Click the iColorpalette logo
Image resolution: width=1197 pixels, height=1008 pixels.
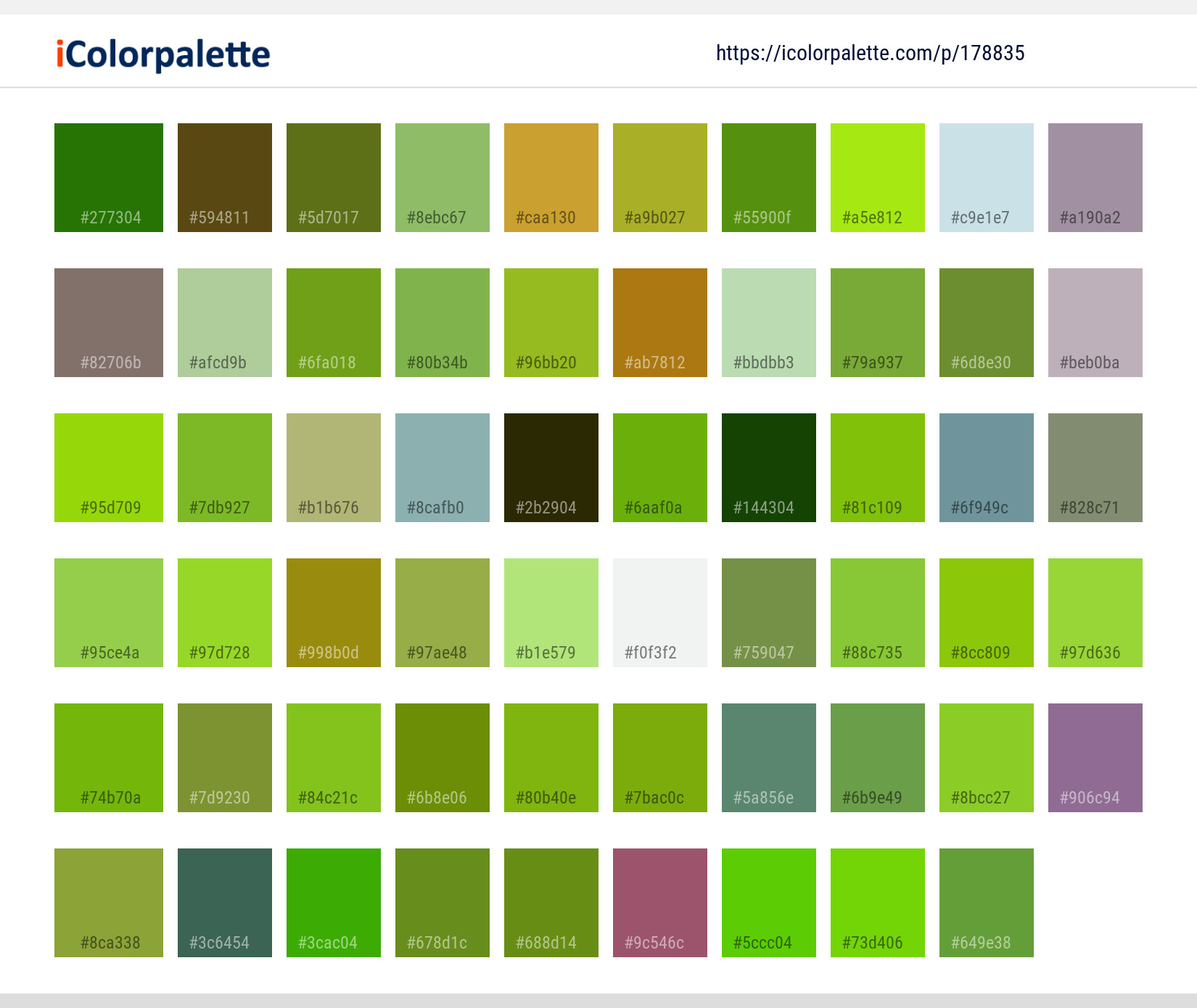pyautogui.click(x=163, y=54)
